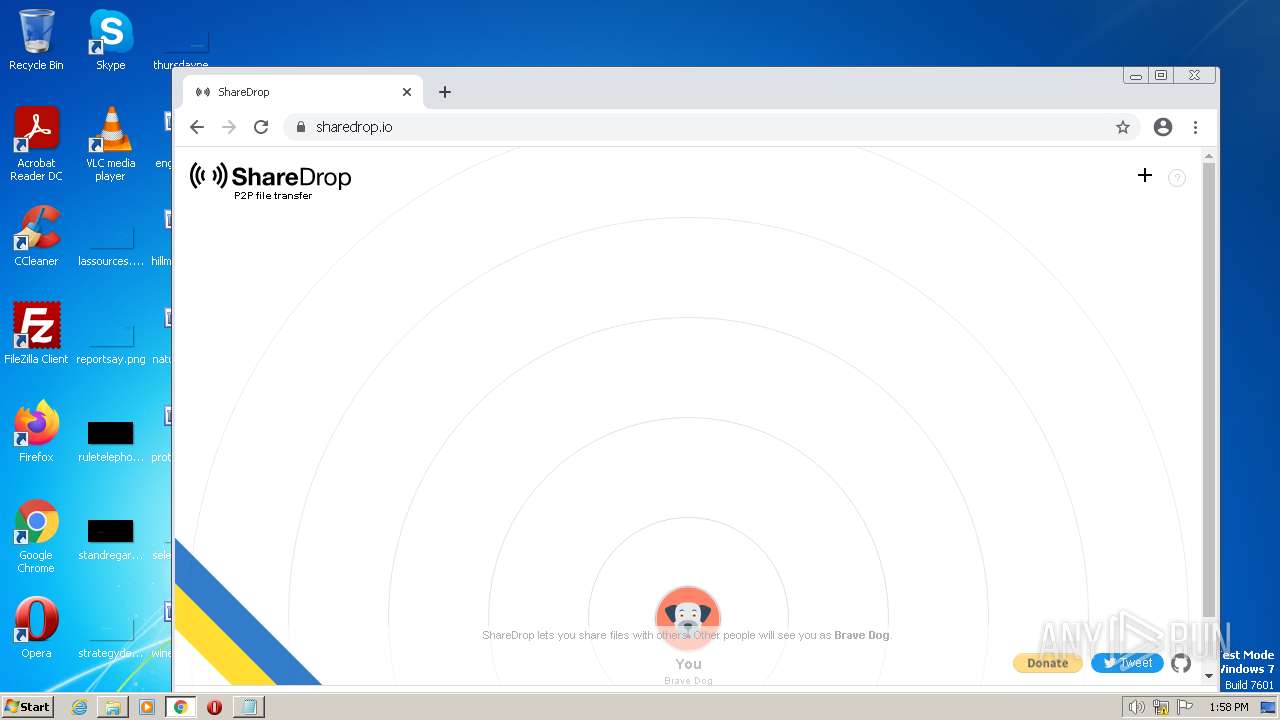Close the ShareDrop tab

[407, 92]
